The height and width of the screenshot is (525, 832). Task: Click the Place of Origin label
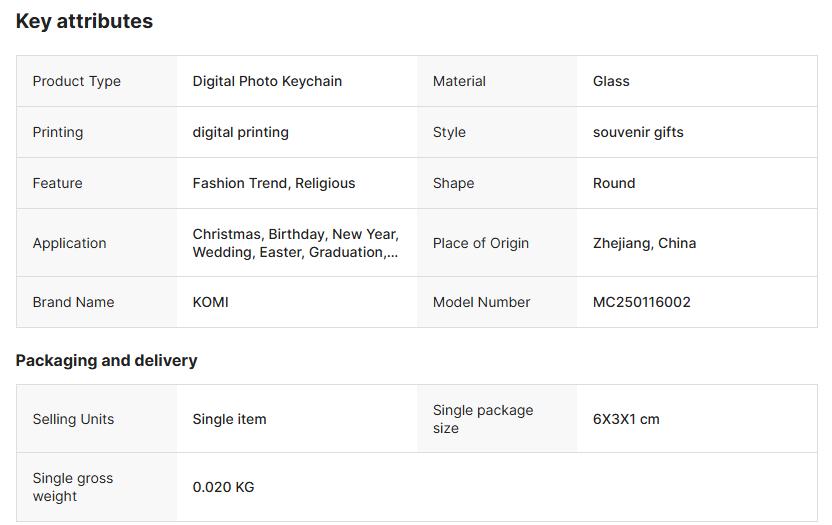481,243
